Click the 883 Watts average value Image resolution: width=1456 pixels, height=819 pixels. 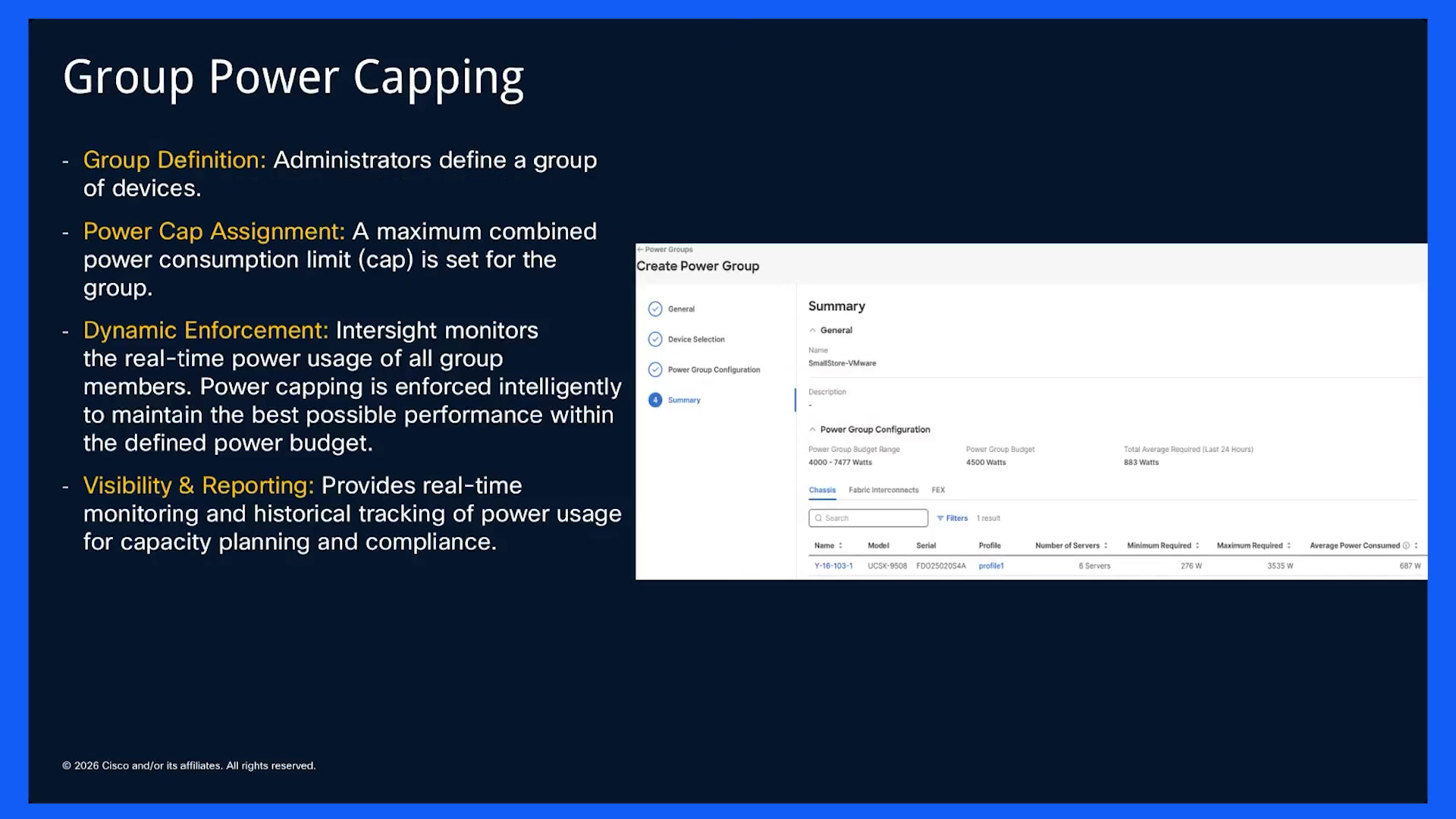coord(1141,463)
